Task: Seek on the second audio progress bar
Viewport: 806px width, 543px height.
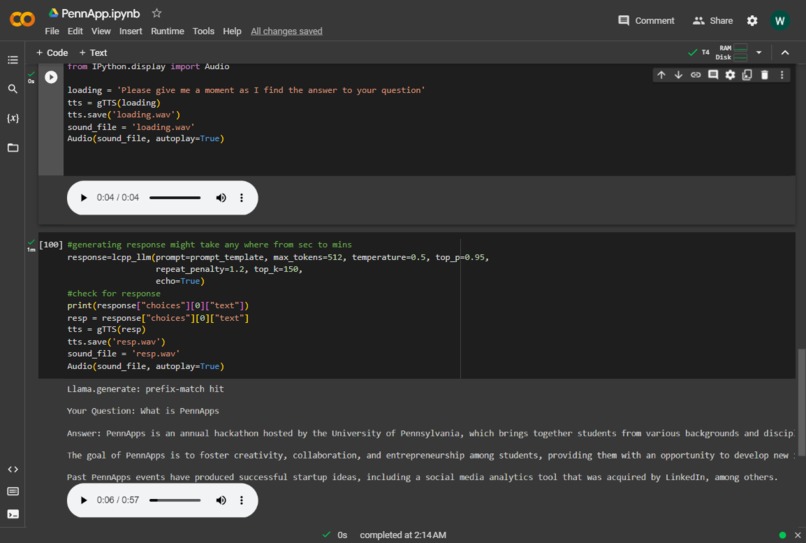Action: pos(175,500)
